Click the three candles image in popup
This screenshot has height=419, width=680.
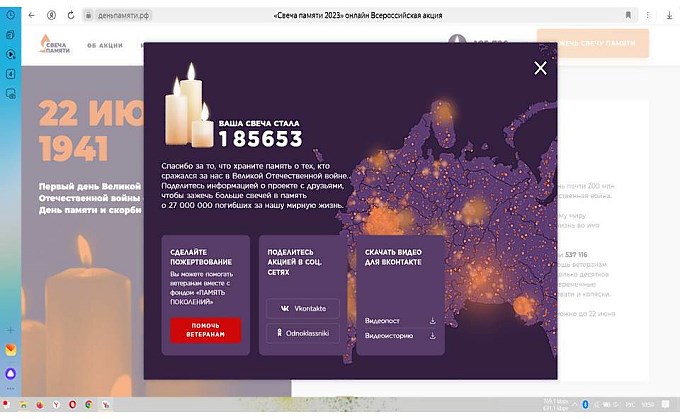(190, 104)
